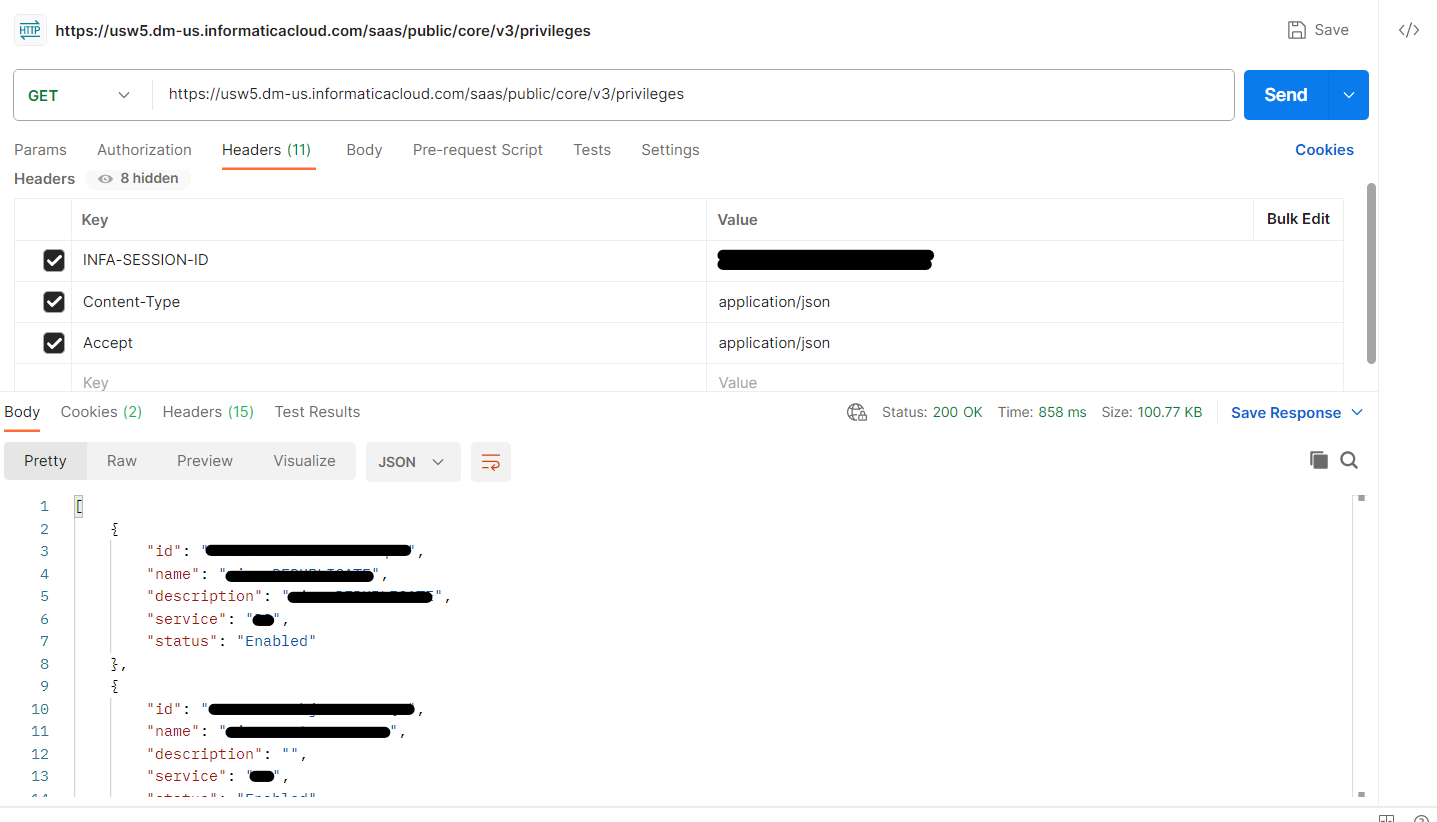Click the network globe icon near Status
Screen dimensions: 1437x822
[857, 412]
